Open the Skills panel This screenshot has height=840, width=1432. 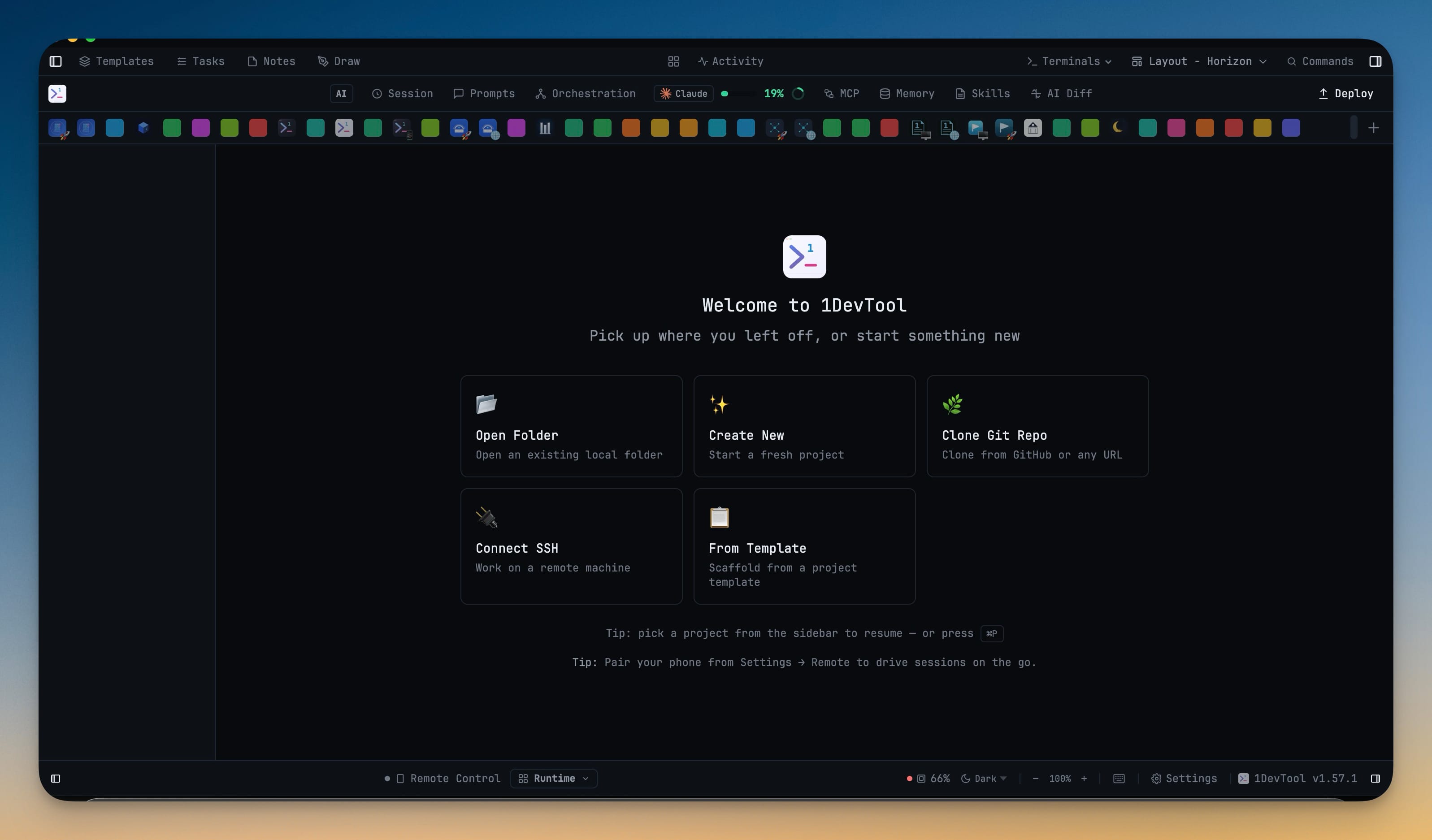982,94
